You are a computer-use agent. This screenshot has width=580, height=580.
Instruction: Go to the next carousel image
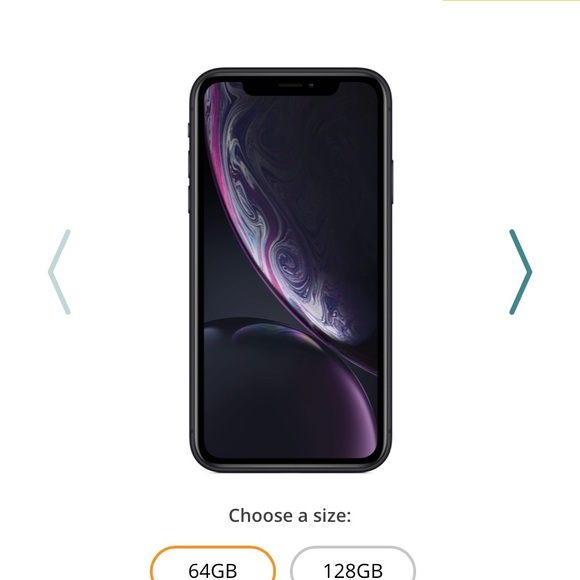point(520,272)
